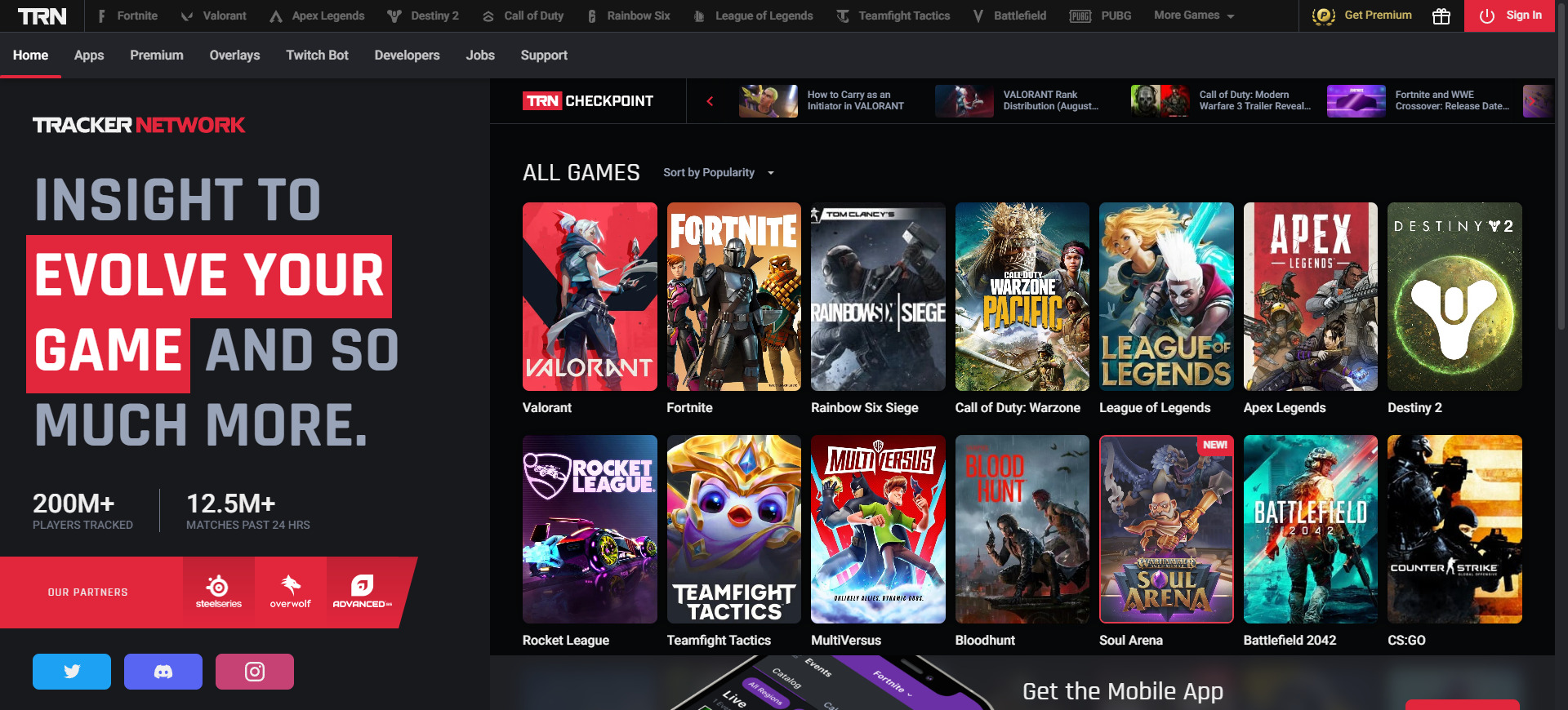Viewport: 1568px width, 710px height.
Task: Open Fortnite in the top game bar
Action: pos(127,16)
